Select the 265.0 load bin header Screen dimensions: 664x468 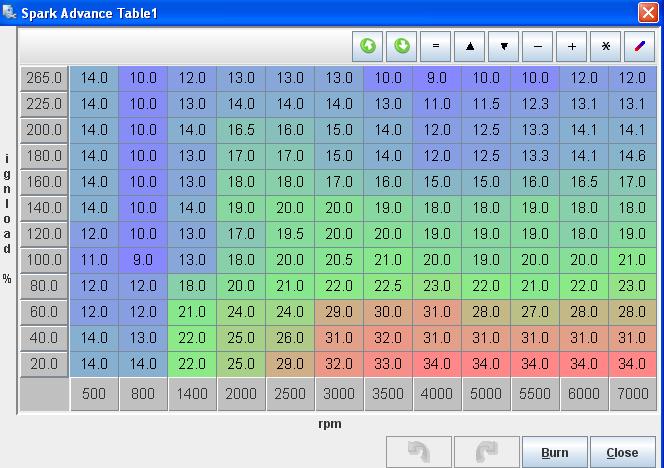44,78
